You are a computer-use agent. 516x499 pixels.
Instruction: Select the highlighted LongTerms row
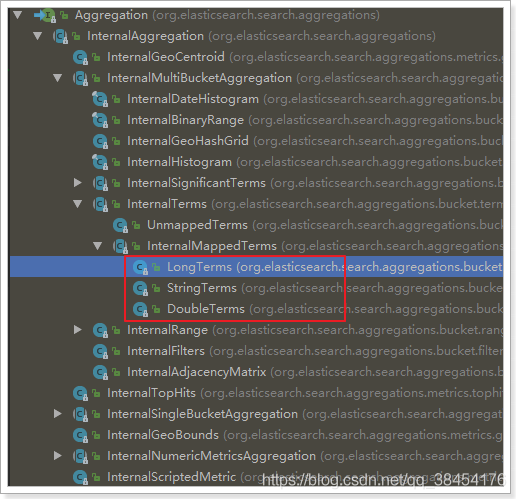(256, 267)
